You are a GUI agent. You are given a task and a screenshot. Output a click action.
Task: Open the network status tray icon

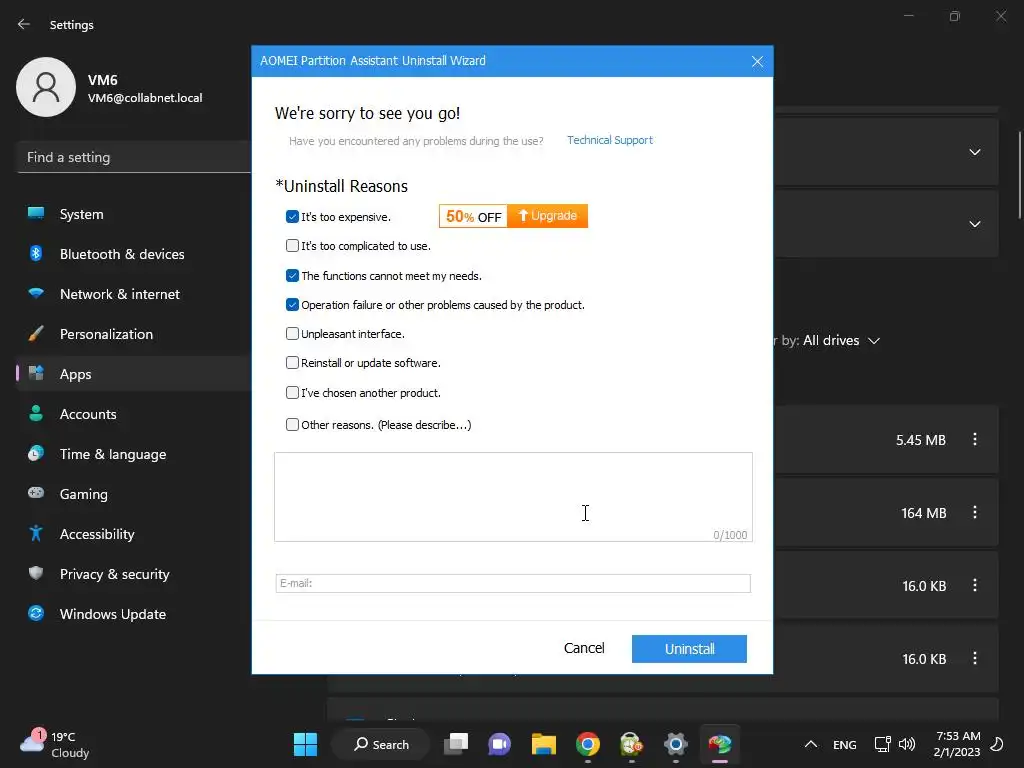coord(882,744)
